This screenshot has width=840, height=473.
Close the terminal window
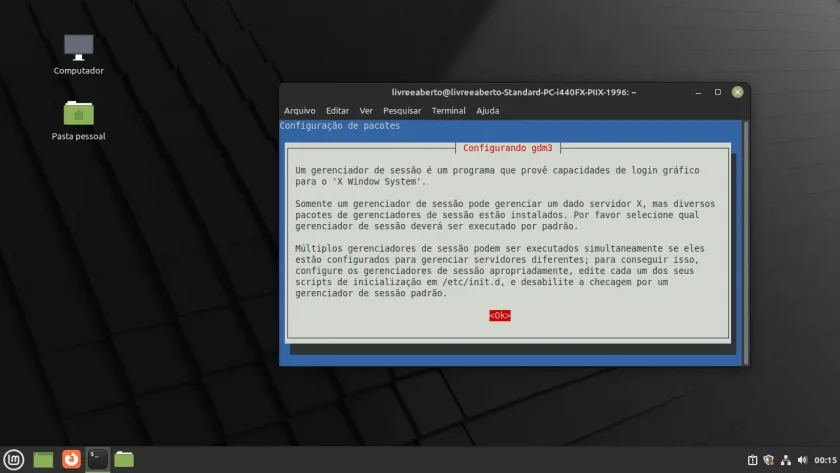coord(738,92)
